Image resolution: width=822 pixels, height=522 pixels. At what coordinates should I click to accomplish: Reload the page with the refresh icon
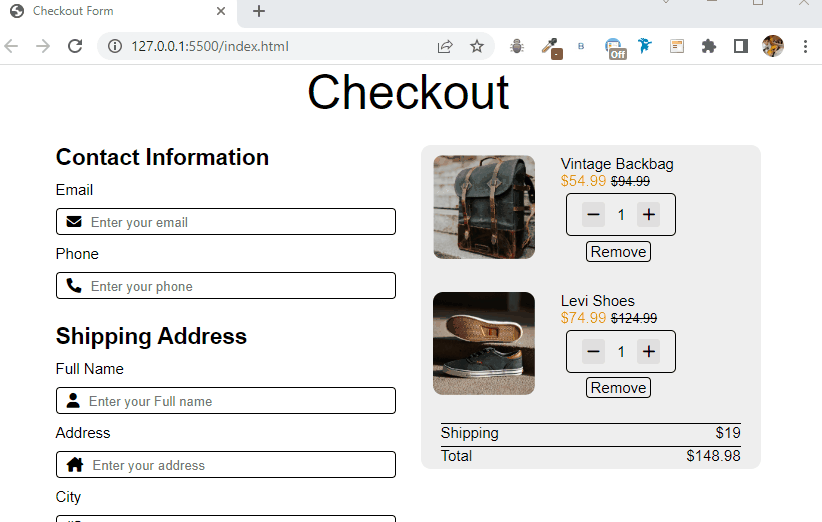point(74,46)
